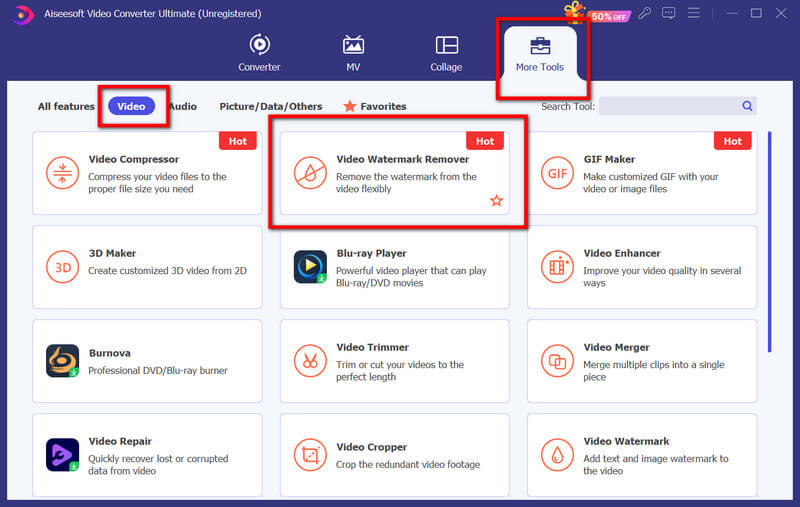Open the Video Repair icon

[x=63, y=455]
